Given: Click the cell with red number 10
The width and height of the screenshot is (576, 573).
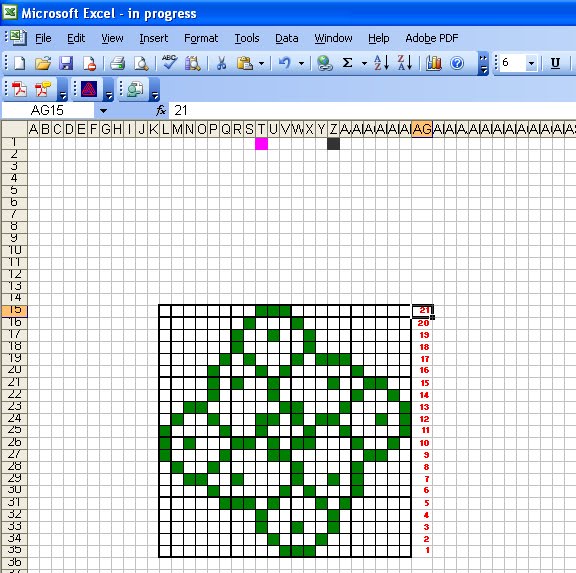Looking at the screenshot, I should [422, 443].
